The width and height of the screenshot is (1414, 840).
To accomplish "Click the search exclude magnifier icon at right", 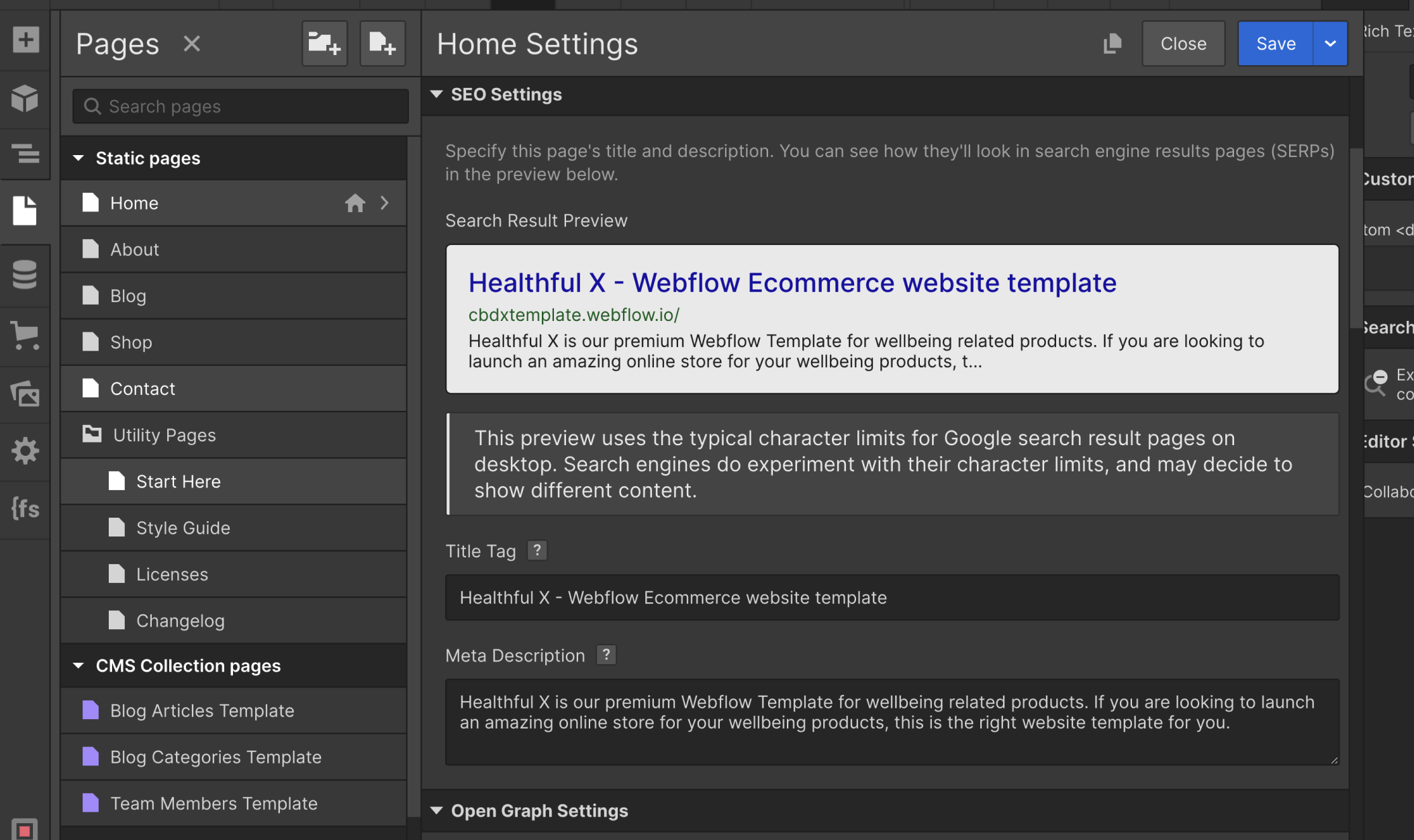I will 1376,383.
